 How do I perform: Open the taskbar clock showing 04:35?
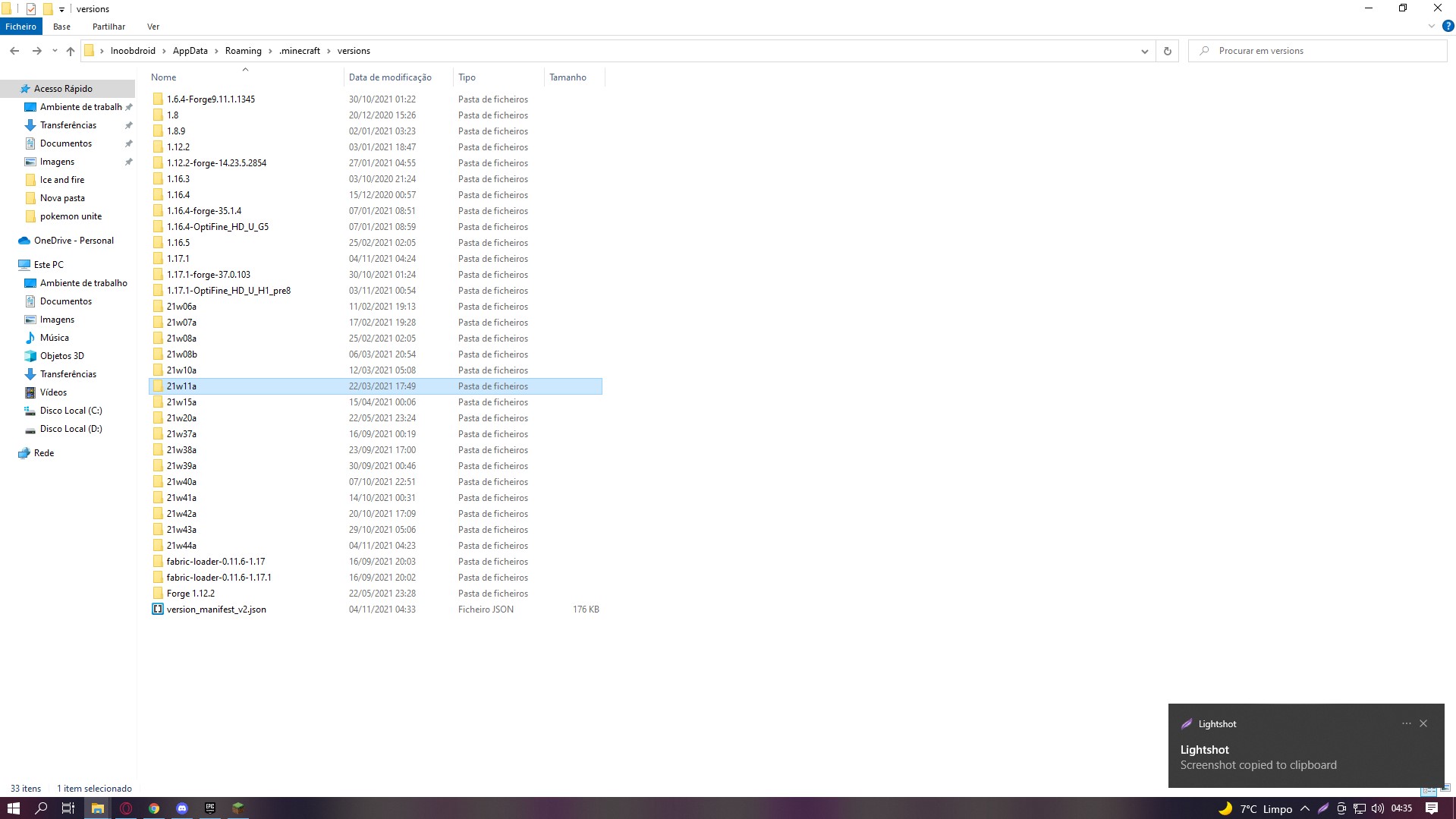click(1401, 808)
